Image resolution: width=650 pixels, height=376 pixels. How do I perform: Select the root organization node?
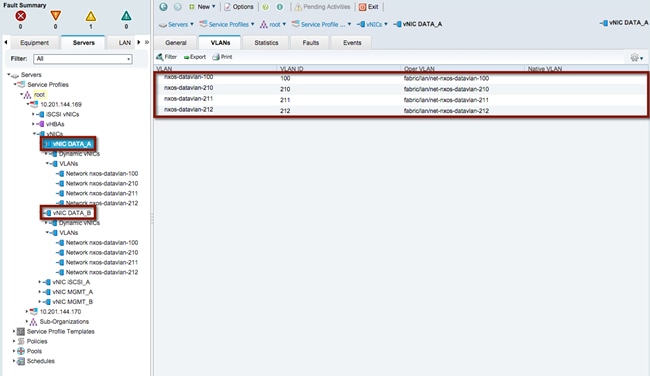point(39,95)
